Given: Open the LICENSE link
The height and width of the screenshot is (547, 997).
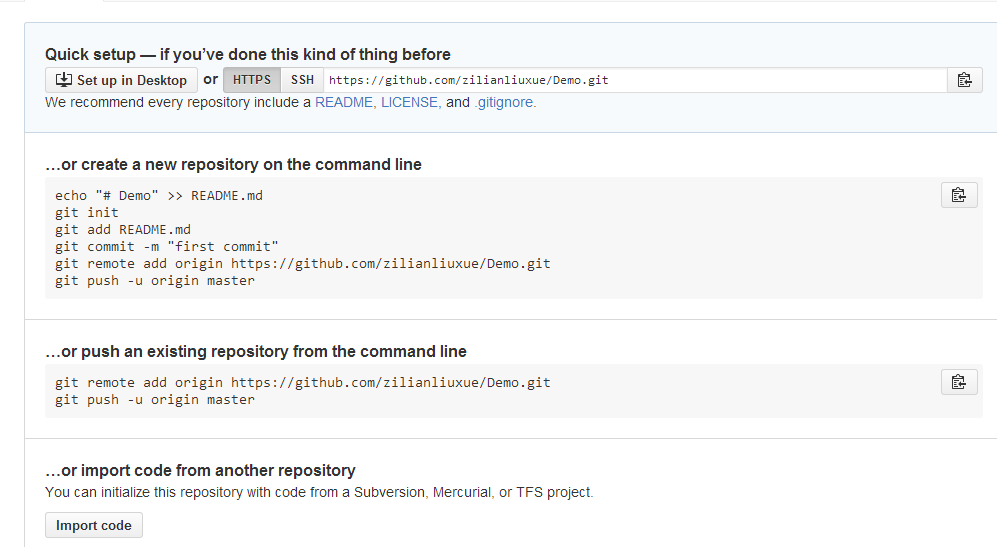Looking at the screenshot, I should click(x=409, y=102).
